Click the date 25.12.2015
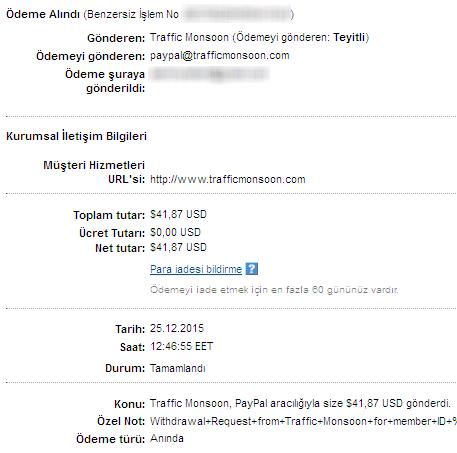Screen dimensions: 457x453 click(x=177, y=328)
